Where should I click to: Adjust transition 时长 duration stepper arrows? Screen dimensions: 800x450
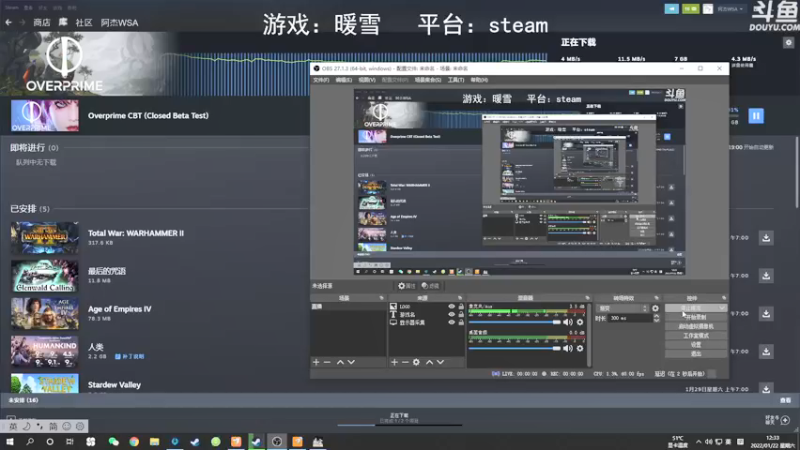click(x=656, y=318)
